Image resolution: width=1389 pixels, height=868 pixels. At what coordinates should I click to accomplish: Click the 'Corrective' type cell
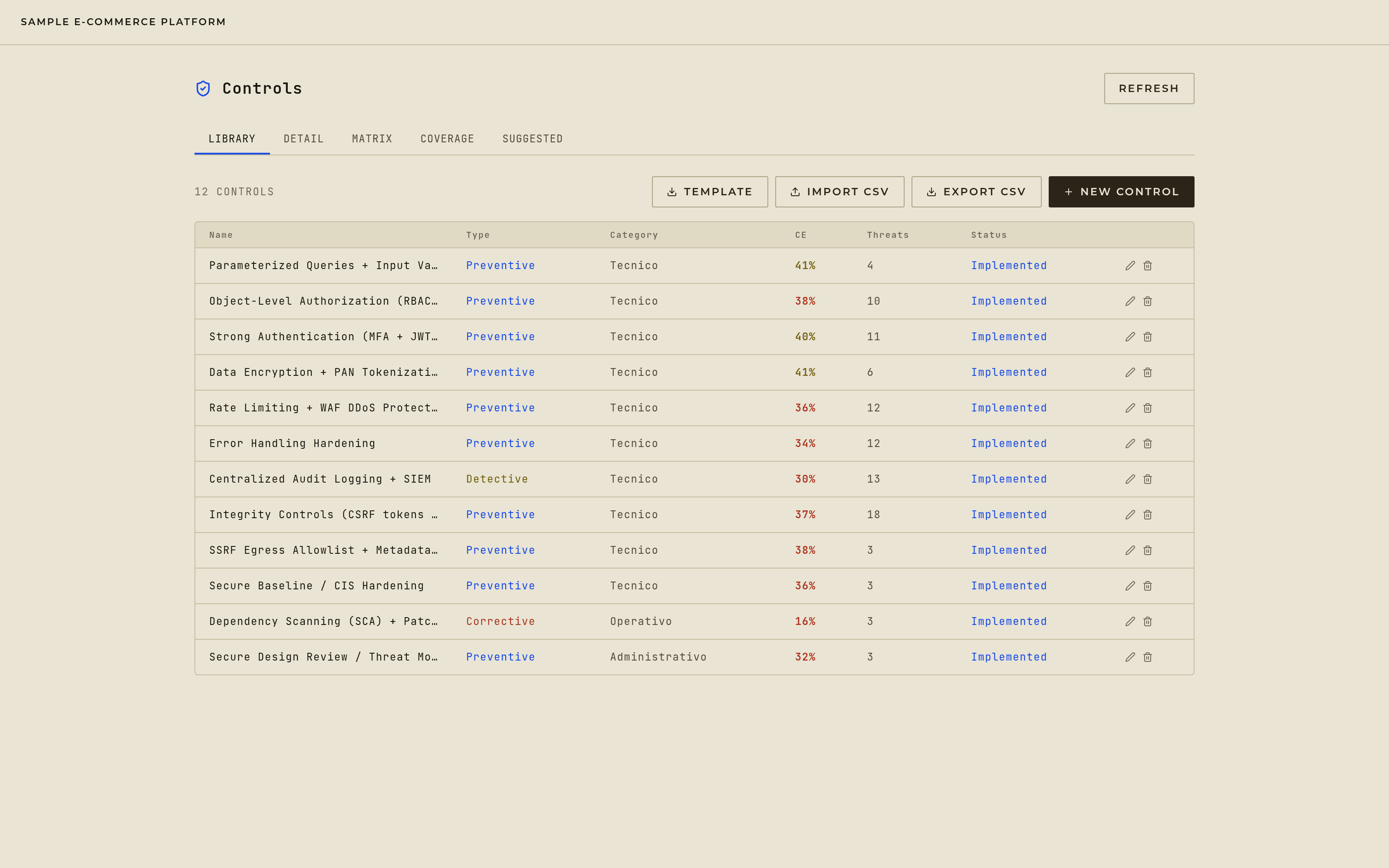[500, 622]
